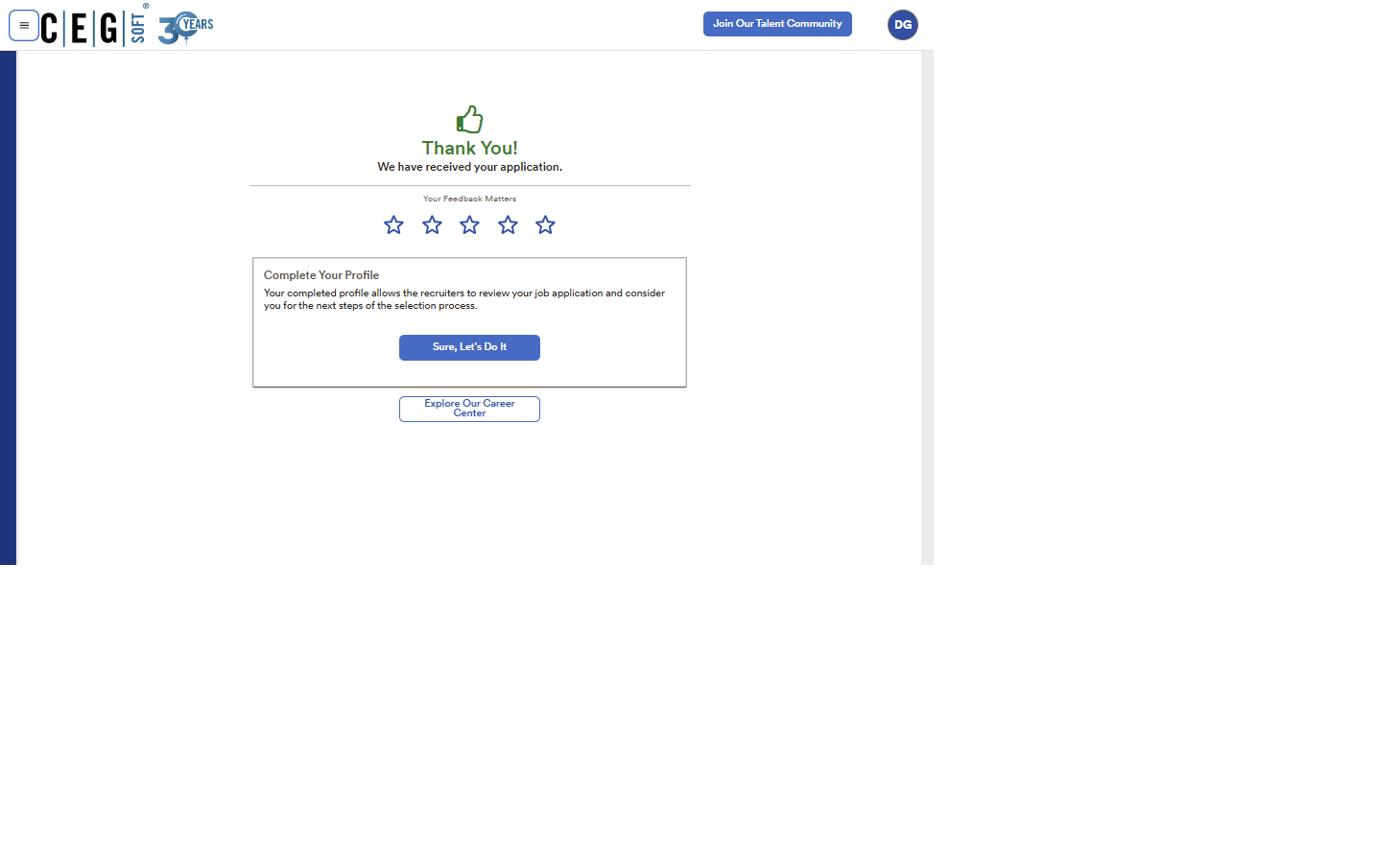Click Join Our Talent Community button
This screenshot has width=1400, height=847.
click(x=777, y=24)
